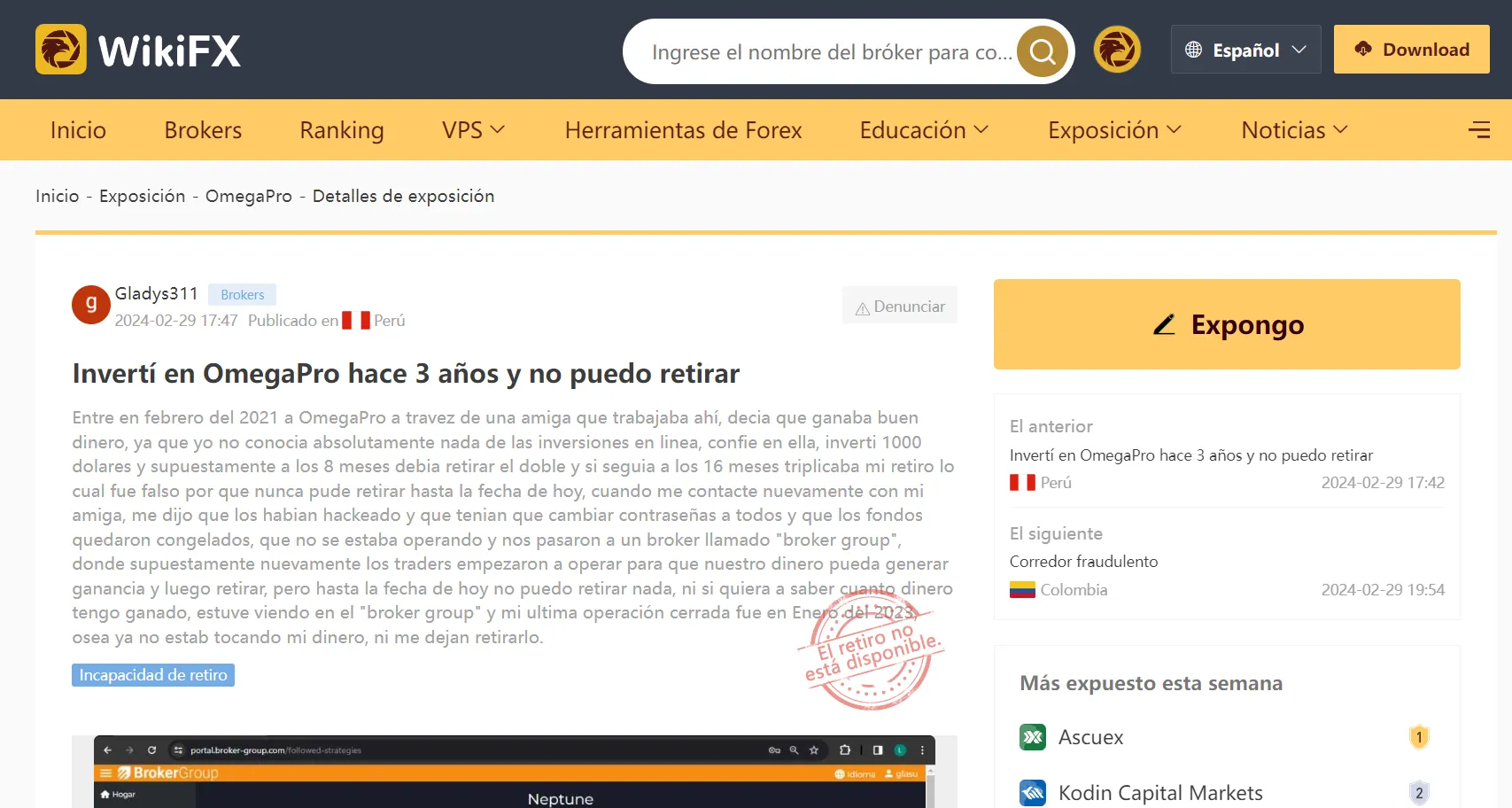
Task: Click the Inicio breadcrumb link
Action: [58, 196]
